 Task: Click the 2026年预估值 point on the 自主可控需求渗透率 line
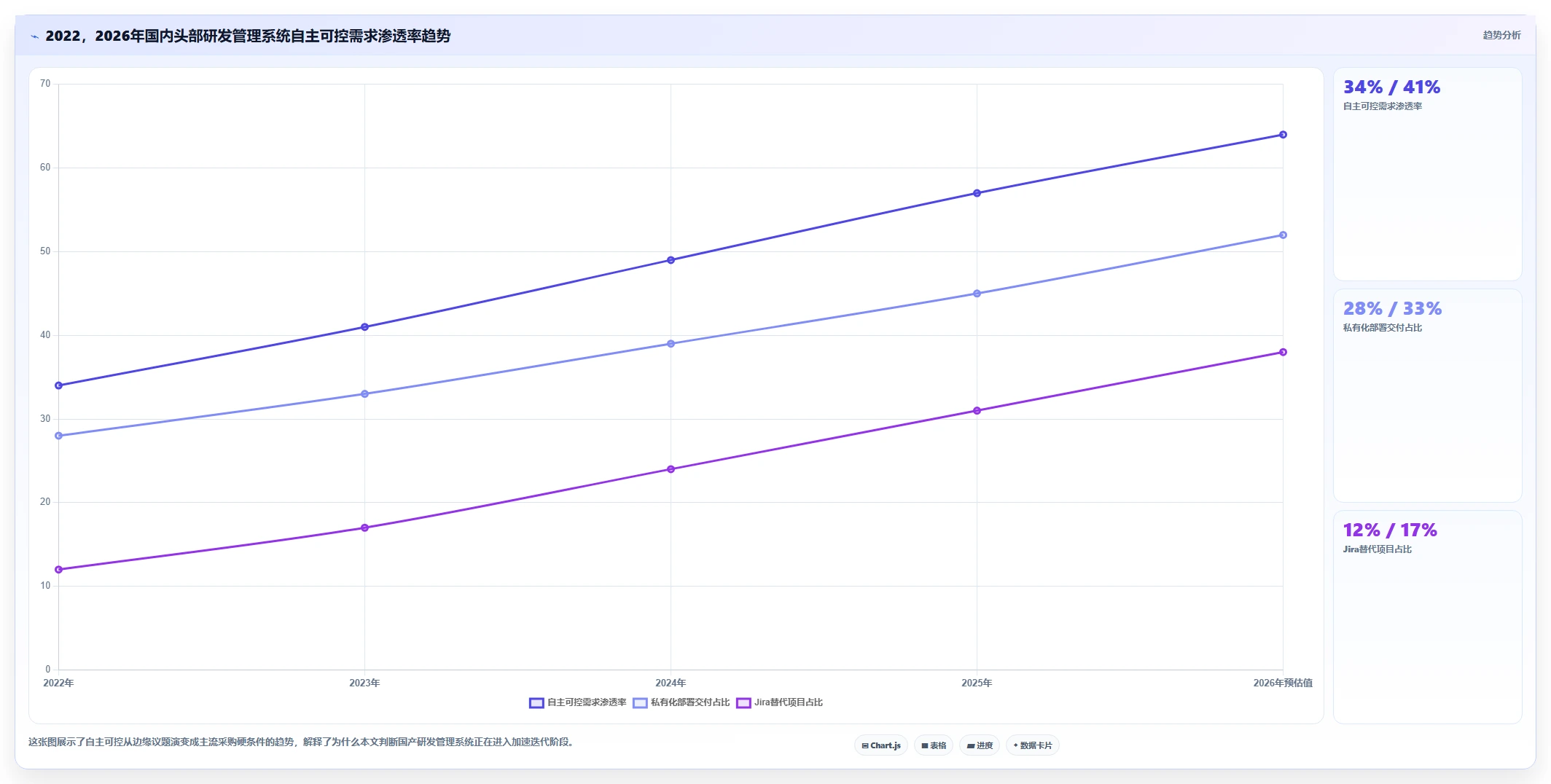[x=1283, y=135]
